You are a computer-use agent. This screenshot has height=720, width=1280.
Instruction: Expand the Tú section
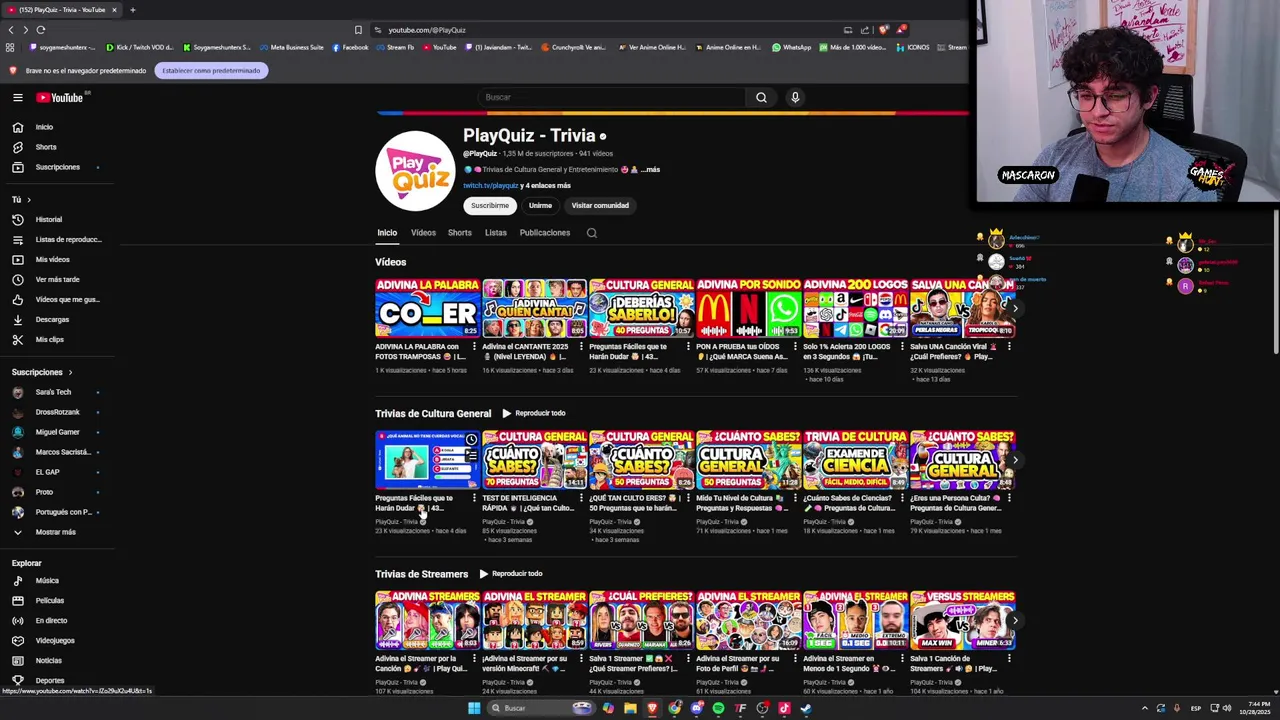22,199
